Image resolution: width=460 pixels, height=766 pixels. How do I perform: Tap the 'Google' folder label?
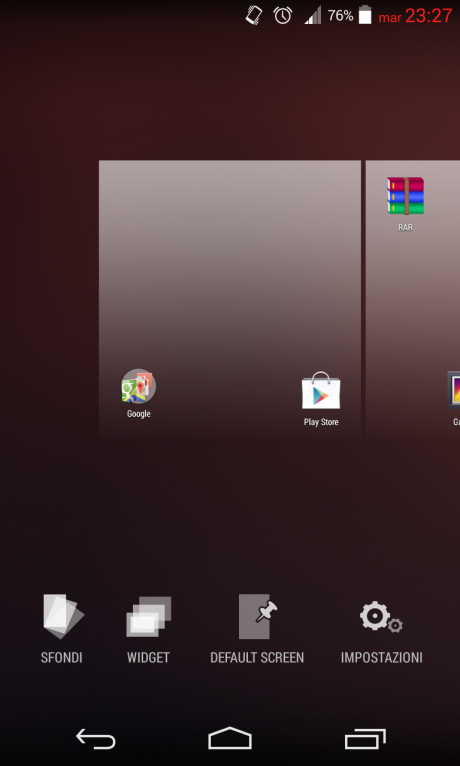[139, 414]
